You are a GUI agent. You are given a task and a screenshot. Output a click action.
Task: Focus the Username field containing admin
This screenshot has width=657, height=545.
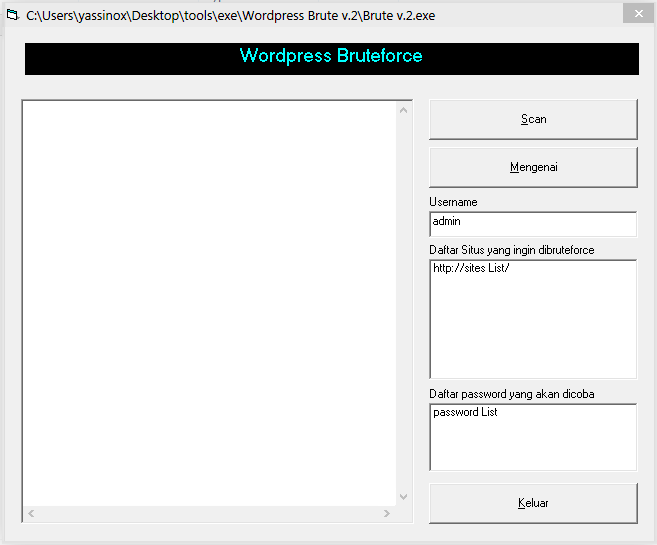(533, 224)
